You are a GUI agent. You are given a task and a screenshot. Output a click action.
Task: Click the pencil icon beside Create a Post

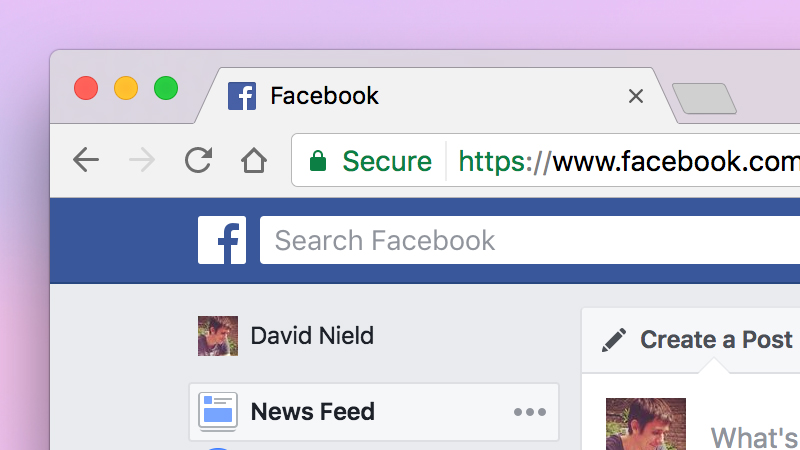click(614, 340)
